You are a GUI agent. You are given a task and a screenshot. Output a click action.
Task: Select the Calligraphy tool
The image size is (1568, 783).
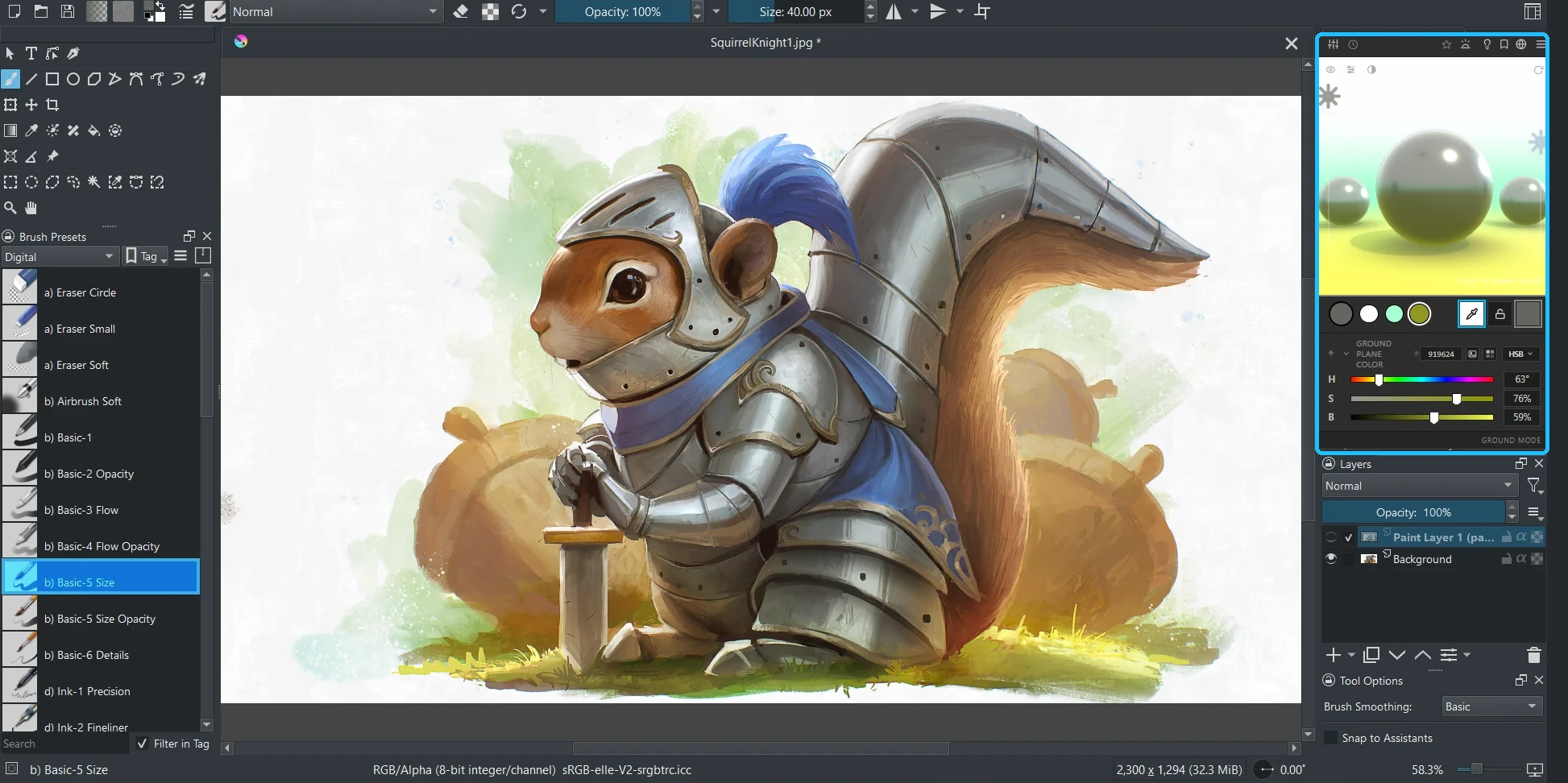(73, 53)
